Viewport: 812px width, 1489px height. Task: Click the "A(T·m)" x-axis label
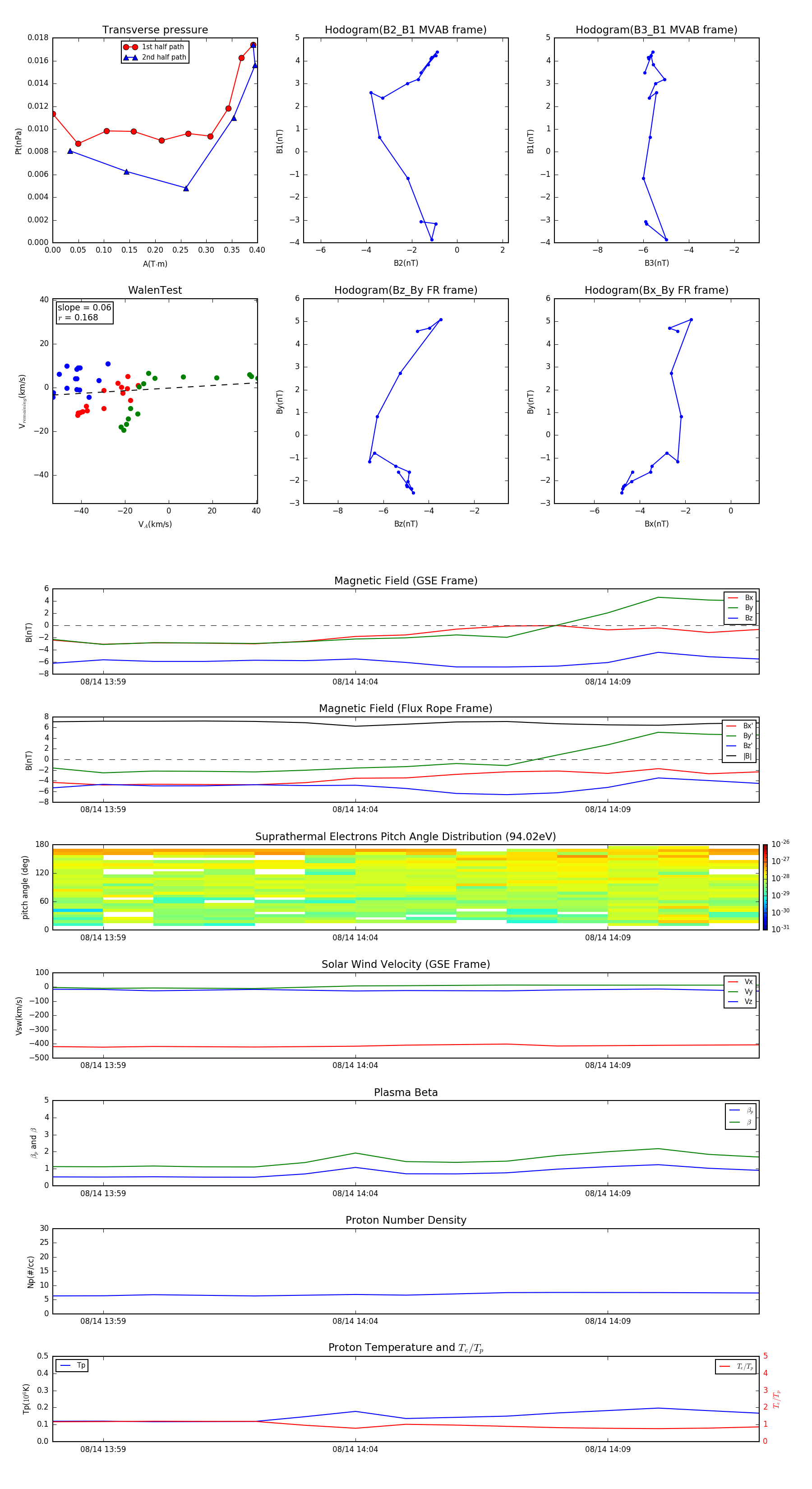(155, 264)
